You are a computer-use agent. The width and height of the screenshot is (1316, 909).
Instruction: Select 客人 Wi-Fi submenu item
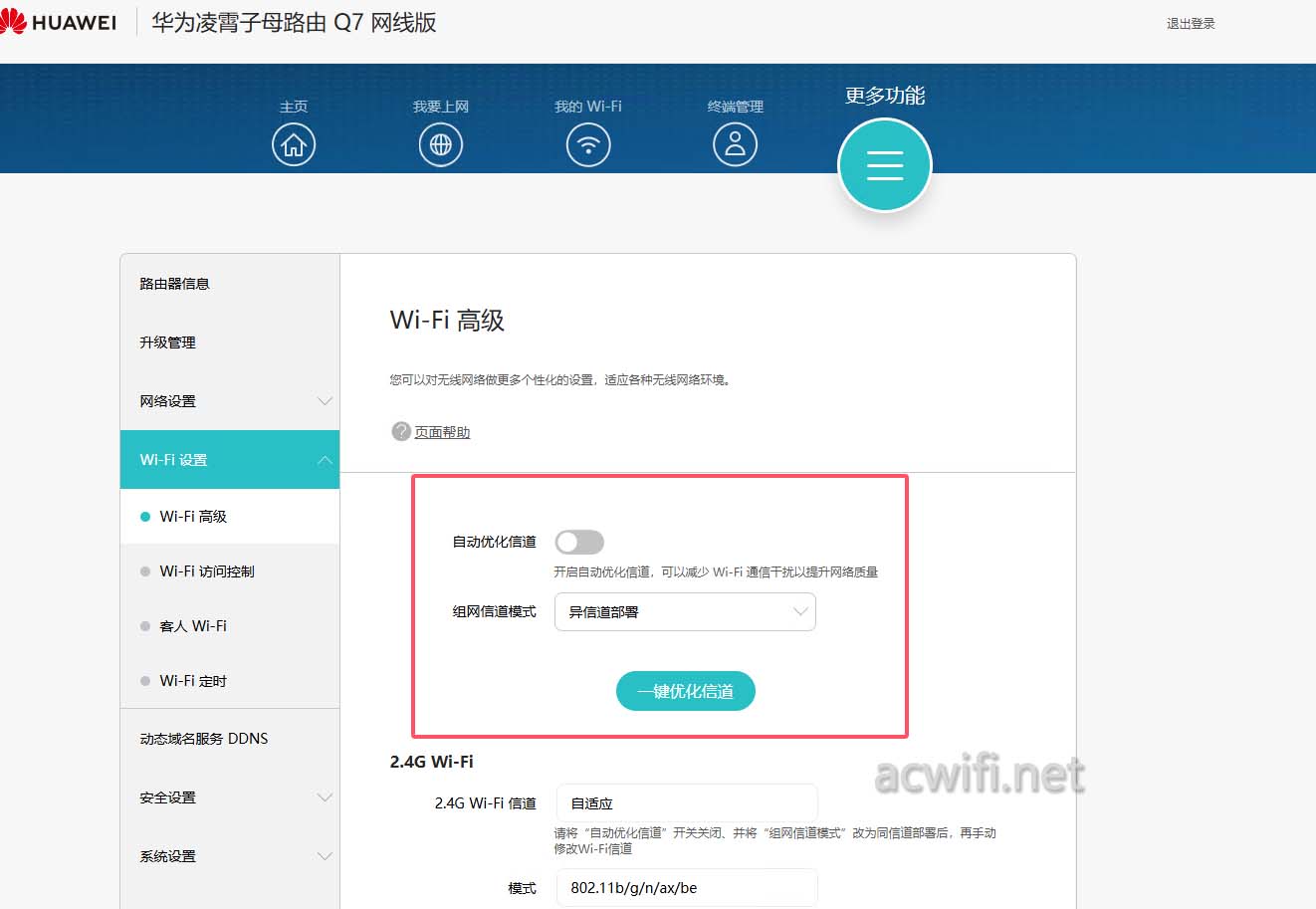click(230, 626)
